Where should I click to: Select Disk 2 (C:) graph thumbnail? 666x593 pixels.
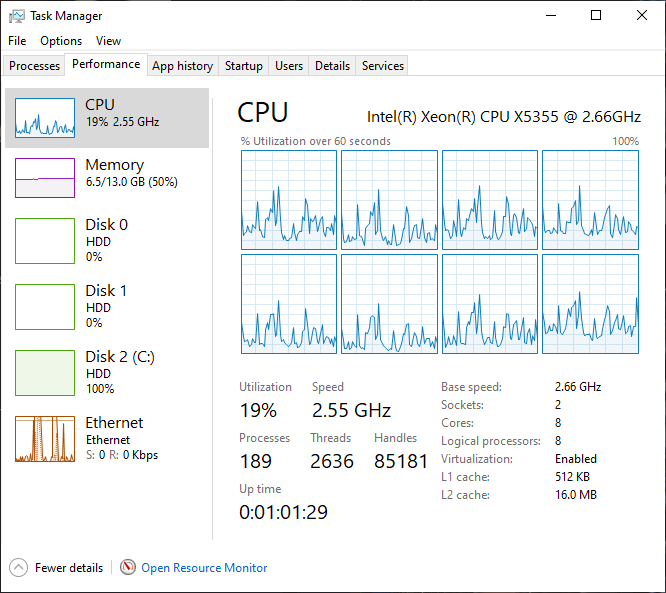(45, 373)
